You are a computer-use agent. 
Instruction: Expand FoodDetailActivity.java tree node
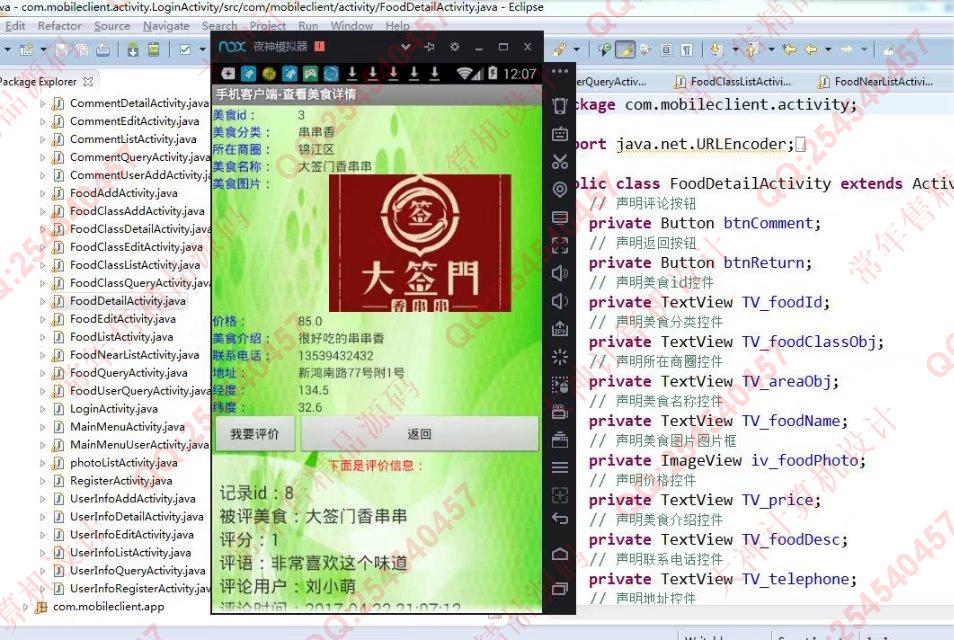43,301
